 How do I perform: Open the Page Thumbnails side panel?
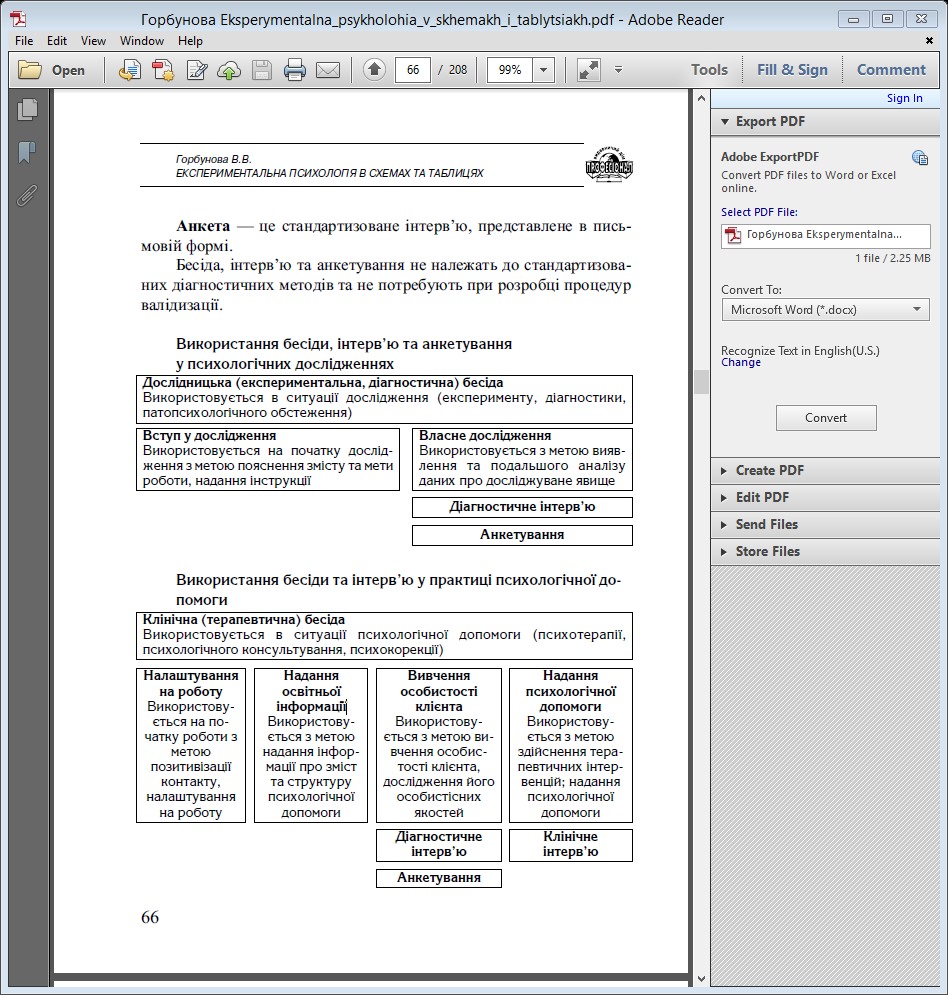click(27, 110)
